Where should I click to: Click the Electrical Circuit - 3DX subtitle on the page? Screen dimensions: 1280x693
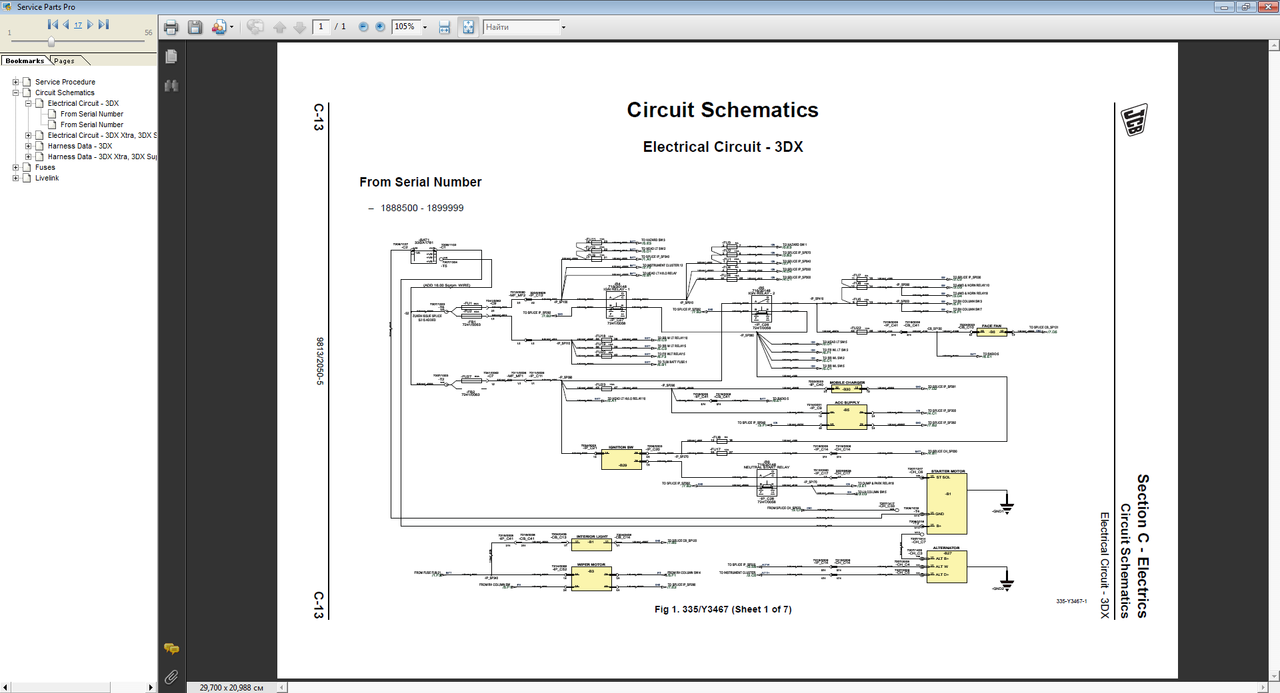[722, 147]
